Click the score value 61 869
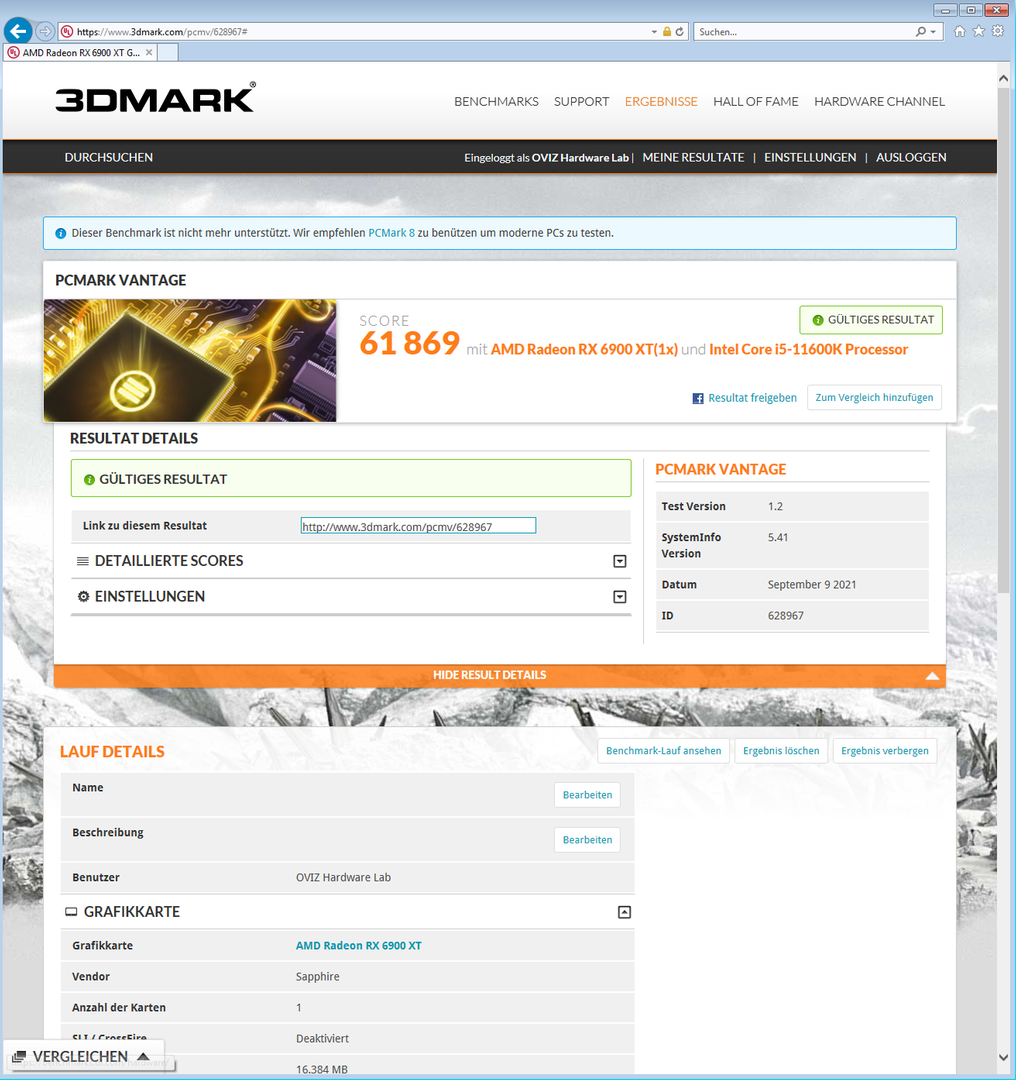Viewport: 1016px width, 1080px height. 409,343
